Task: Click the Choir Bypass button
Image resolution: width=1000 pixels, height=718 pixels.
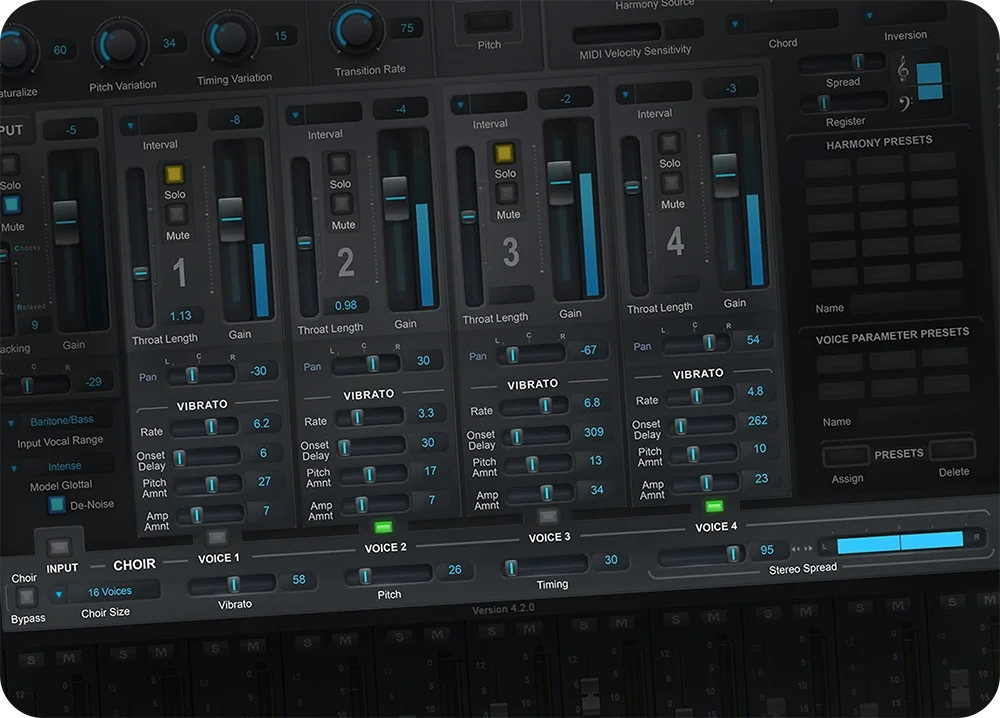Action: (x=26, y=597)
